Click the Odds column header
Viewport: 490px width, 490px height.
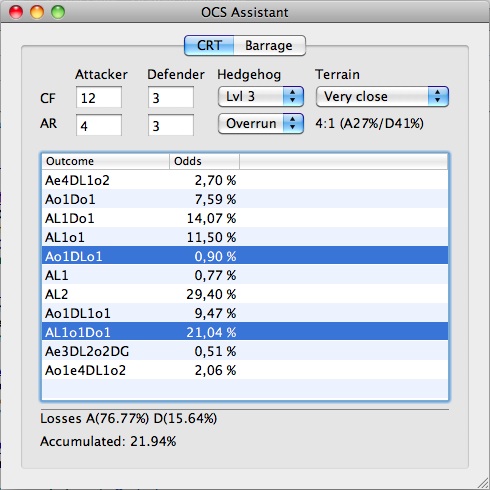pos(205,161)
